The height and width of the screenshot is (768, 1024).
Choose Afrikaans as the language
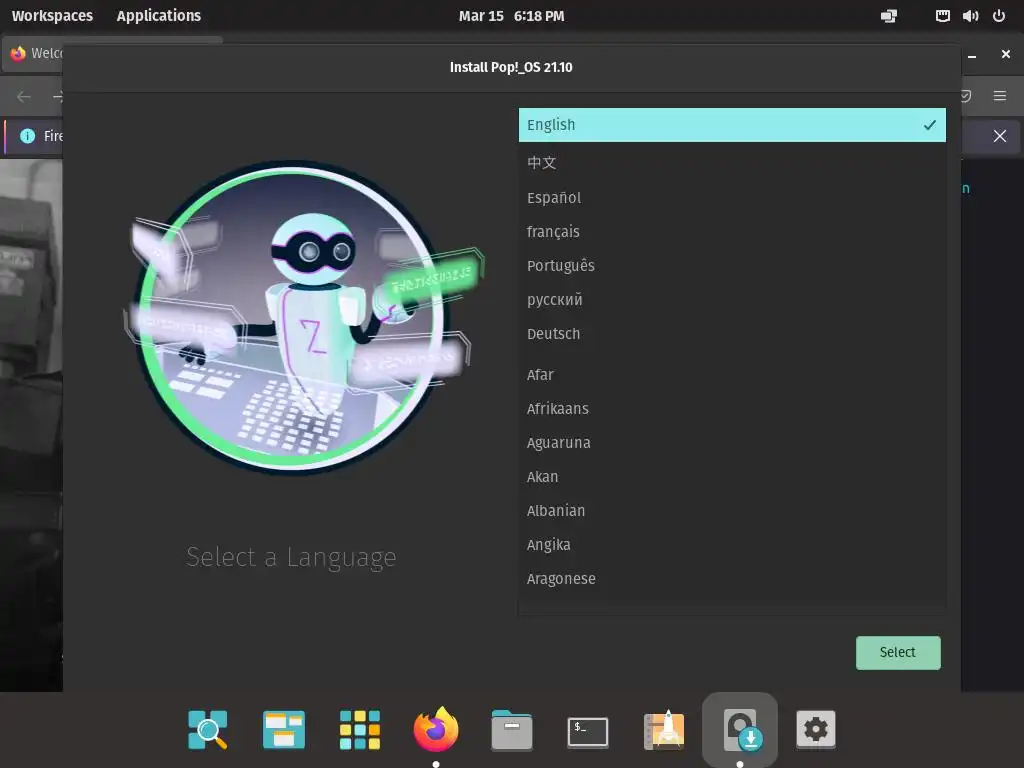point(732,409)
